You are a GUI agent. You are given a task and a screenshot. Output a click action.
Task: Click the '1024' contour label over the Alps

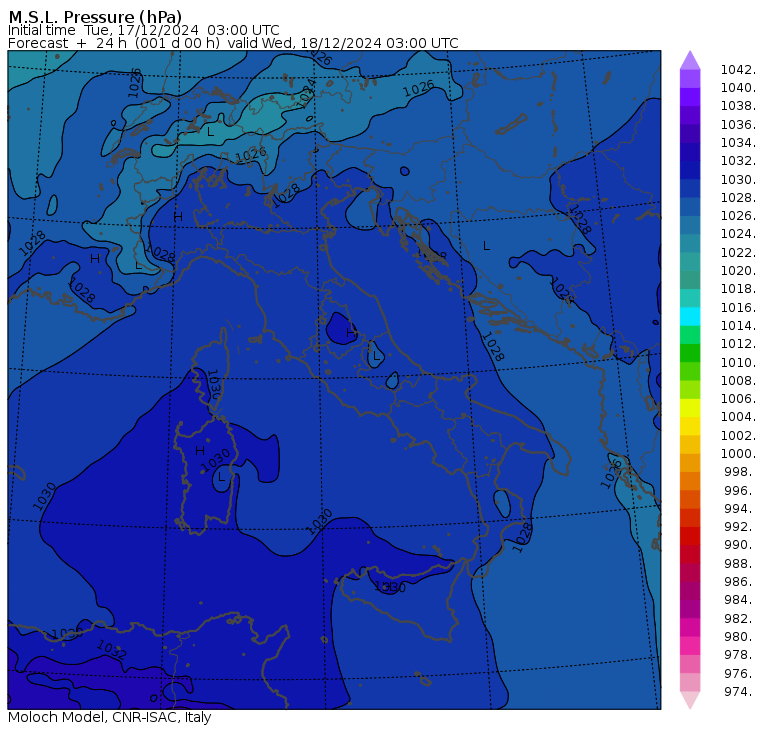[x=306, y=93]
